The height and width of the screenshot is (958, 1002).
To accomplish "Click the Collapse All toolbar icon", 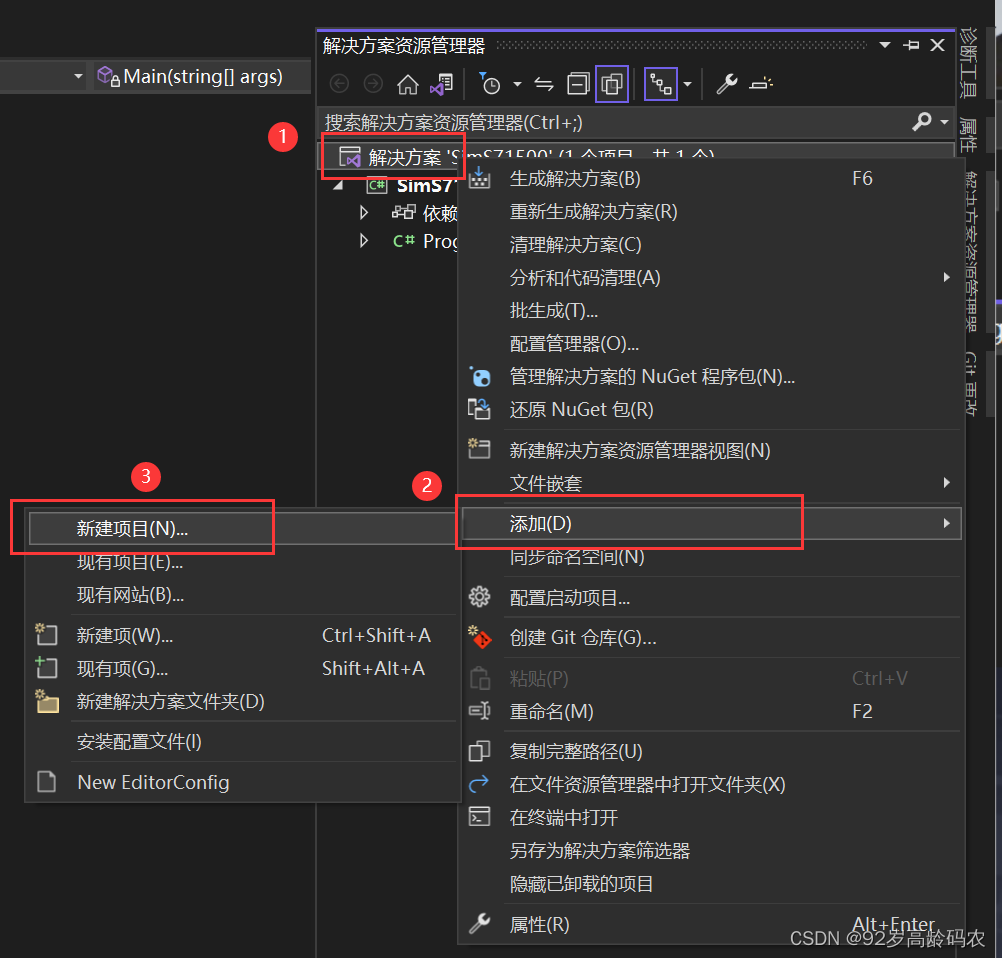I will [x=578, y=84].
